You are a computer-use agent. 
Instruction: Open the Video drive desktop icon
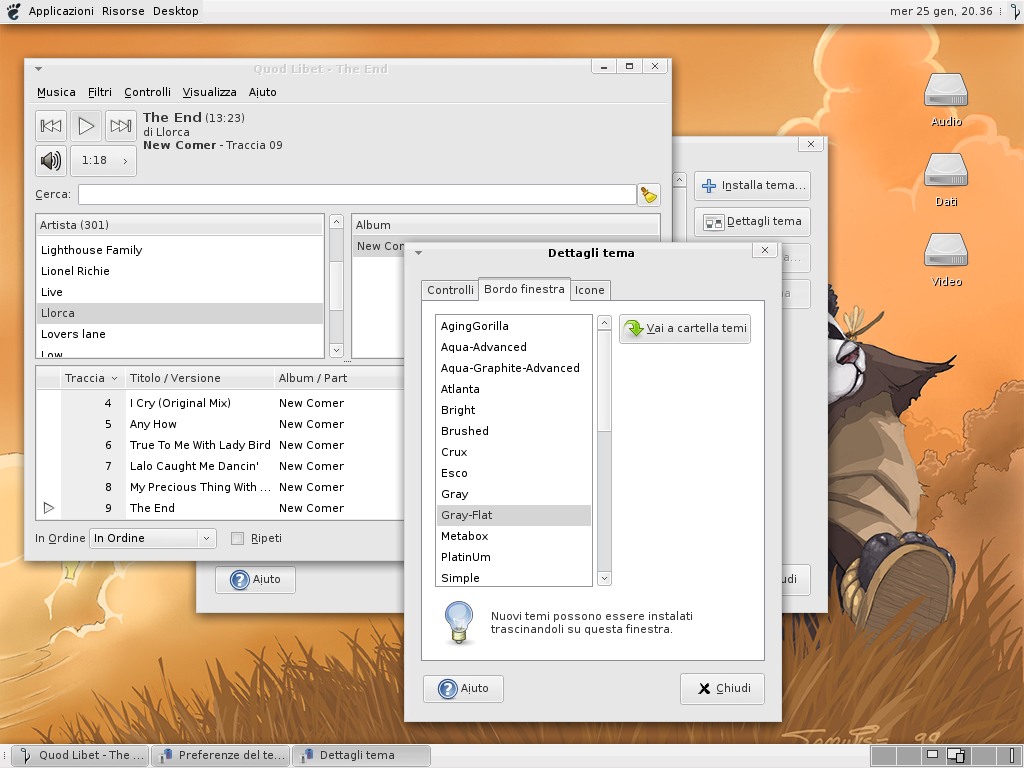[x=946, y=260]
